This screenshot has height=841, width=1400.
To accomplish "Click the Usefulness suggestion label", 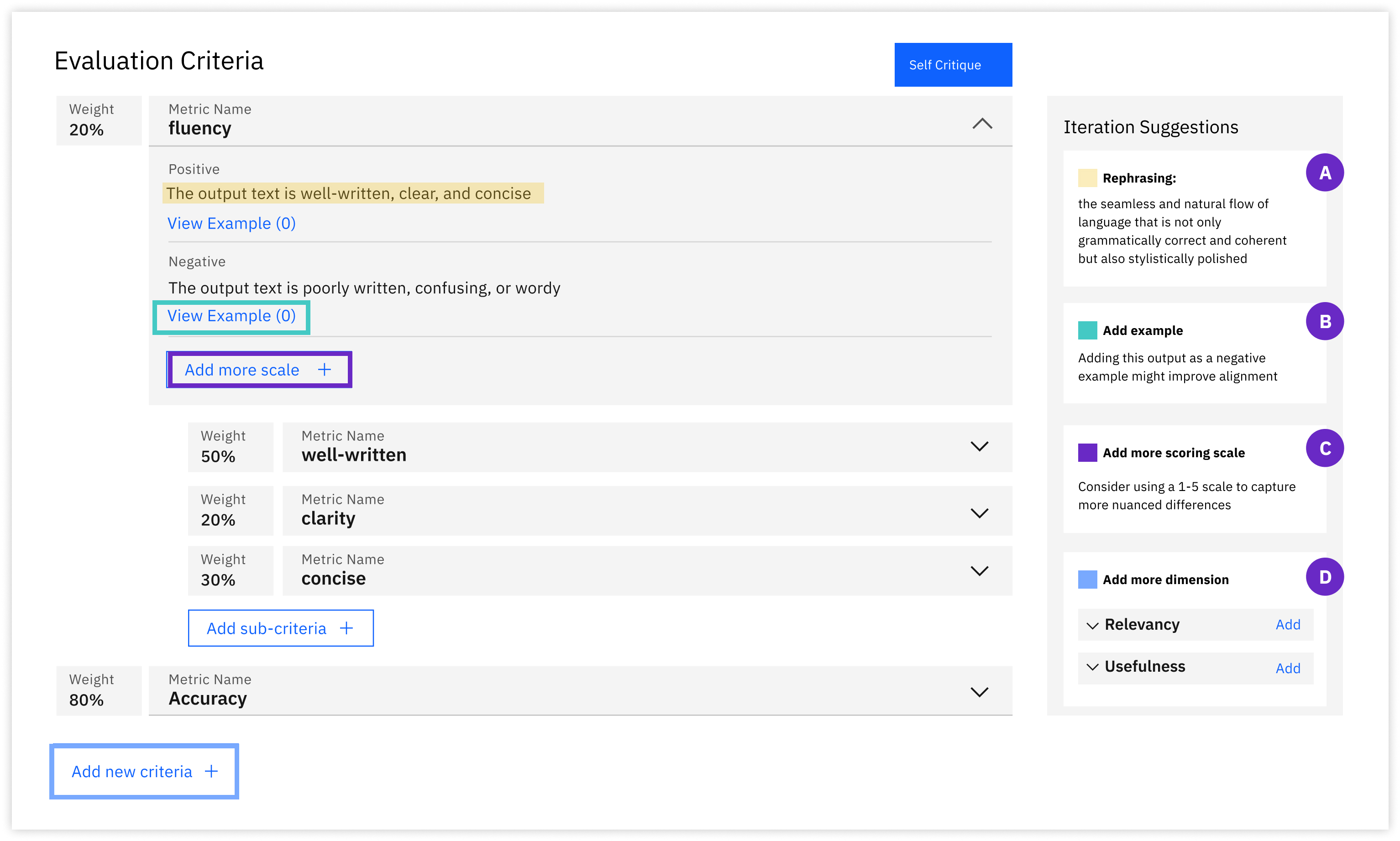I will (1144, 666).
